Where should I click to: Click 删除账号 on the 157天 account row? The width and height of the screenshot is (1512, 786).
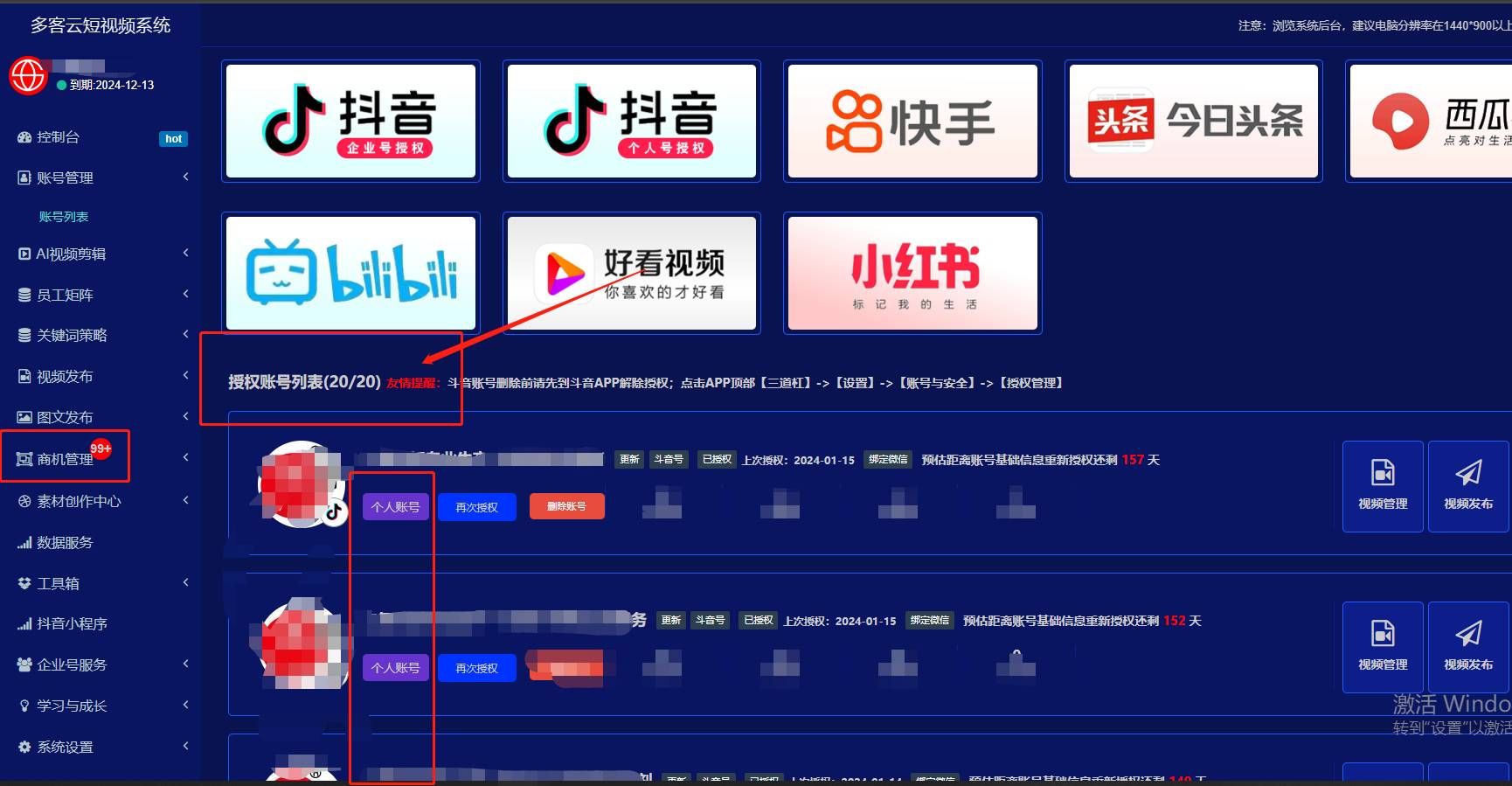coord(566,506)
